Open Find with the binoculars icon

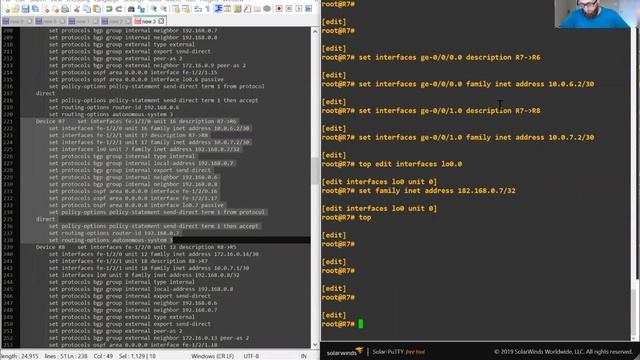pyautogui.click(x=131, y=9)
